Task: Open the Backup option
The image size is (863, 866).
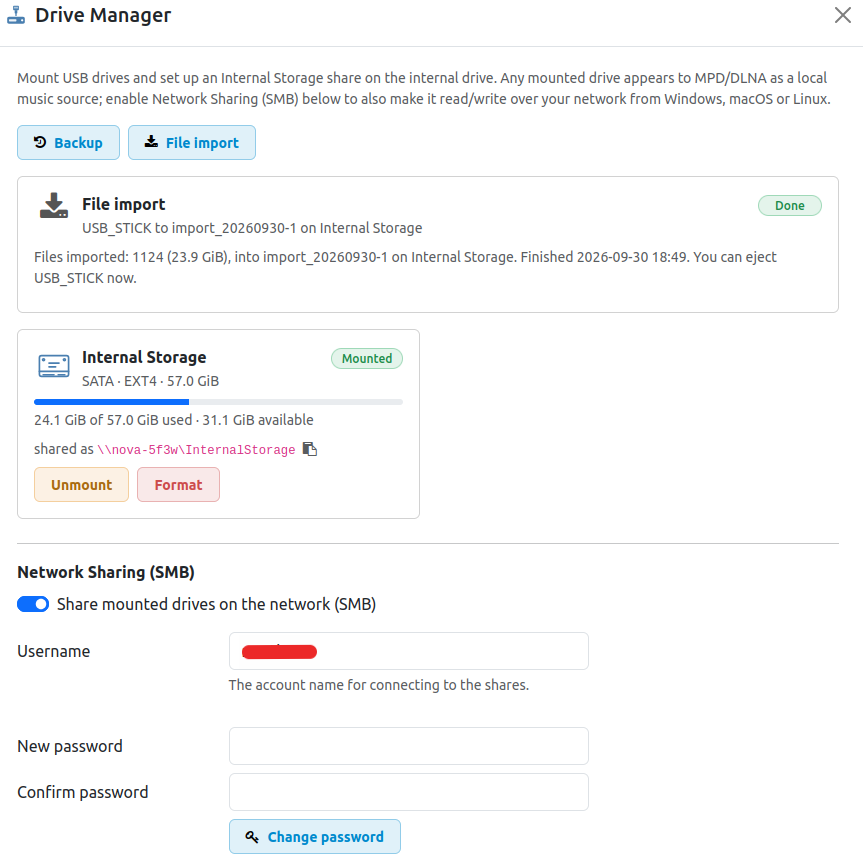Action: click(68, 142)
